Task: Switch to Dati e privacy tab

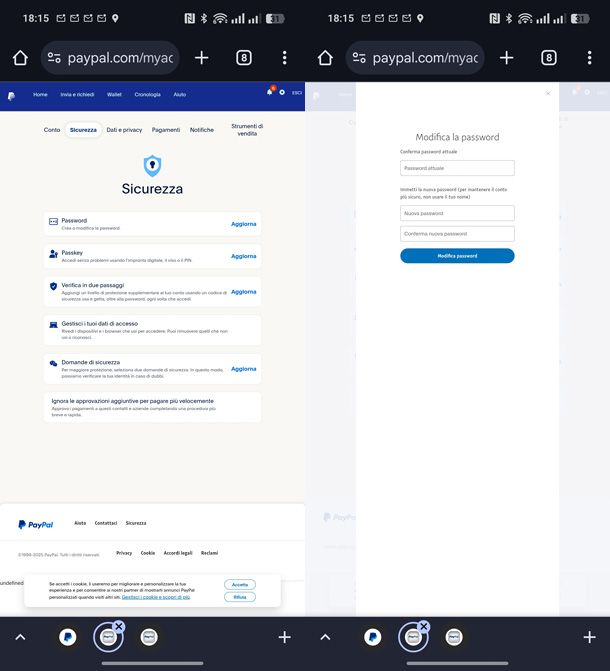Action: pyautogui.click(x=124, y=130)
